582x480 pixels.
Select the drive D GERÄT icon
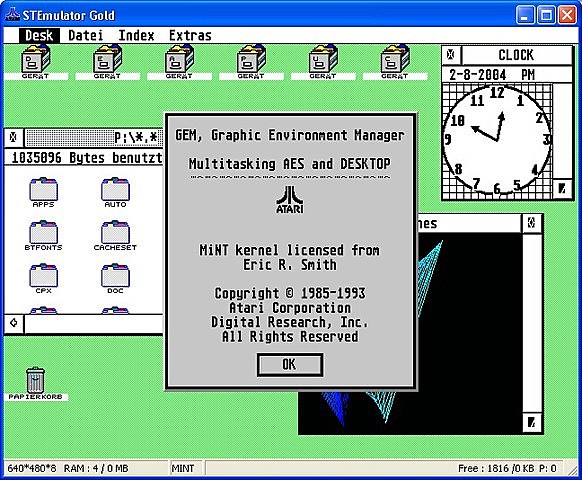(36, 62)
